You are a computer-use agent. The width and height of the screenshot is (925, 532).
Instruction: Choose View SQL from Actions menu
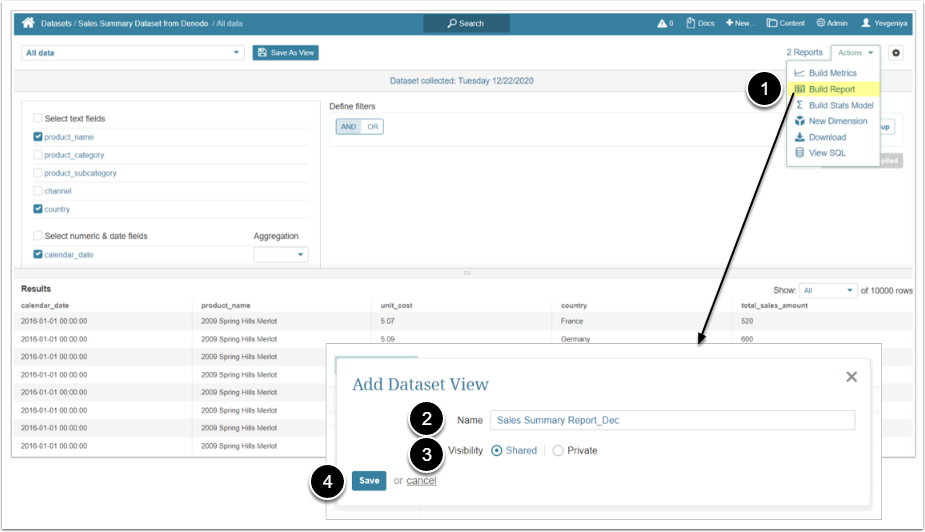[x=820, y=153]
